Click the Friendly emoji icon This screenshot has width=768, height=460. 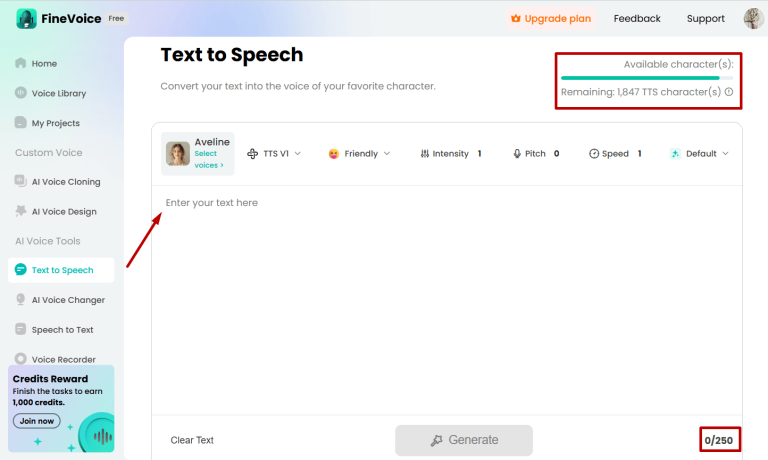click(333, 154)
